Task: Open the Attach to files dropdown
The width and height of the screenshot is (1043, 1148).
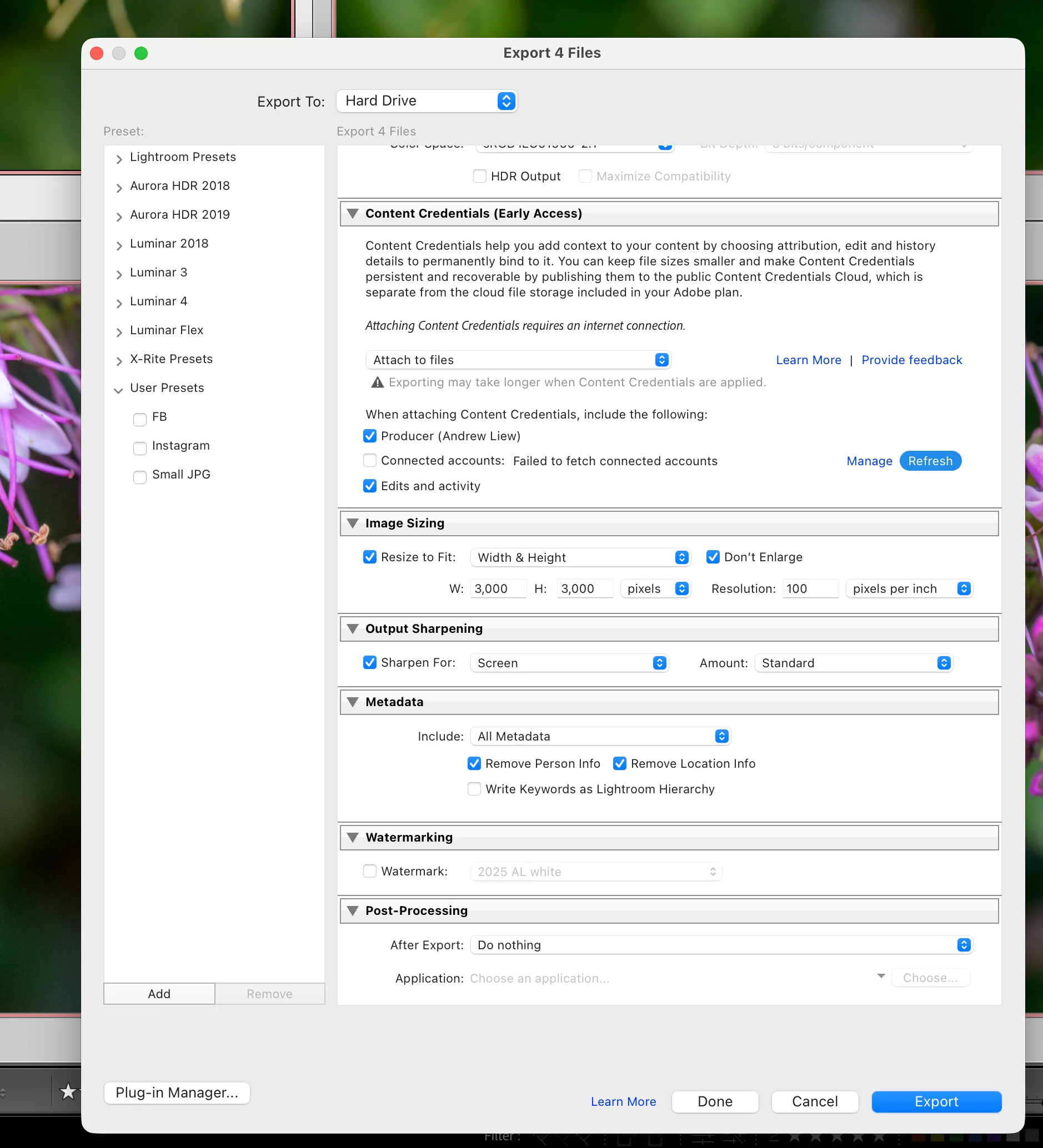Action: 518,360
